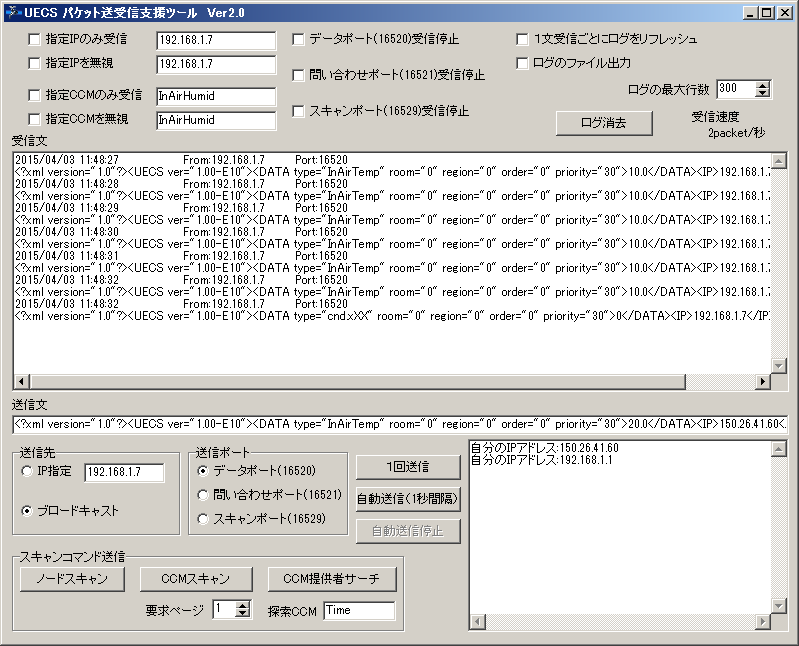Click the 1回送信 button
The image size is (799, 646).
click(x=408, y=467)
